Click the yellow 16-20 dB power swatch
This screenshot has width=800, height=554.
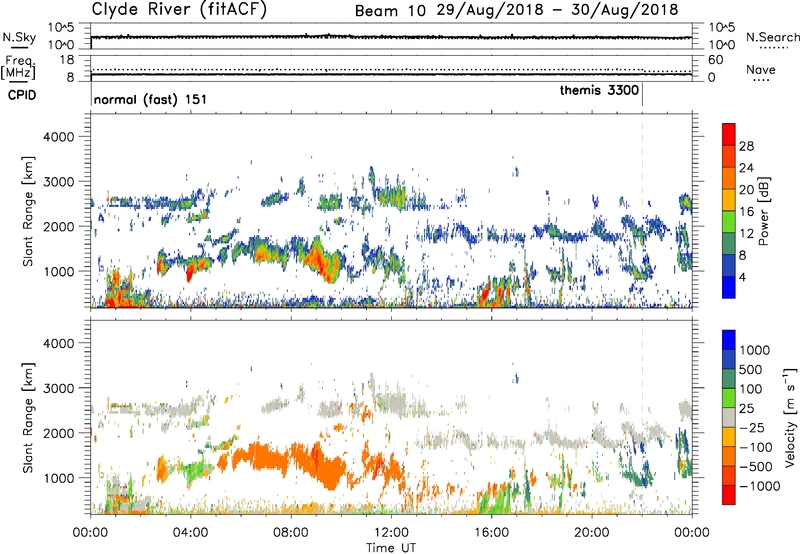tap(729, 200)
